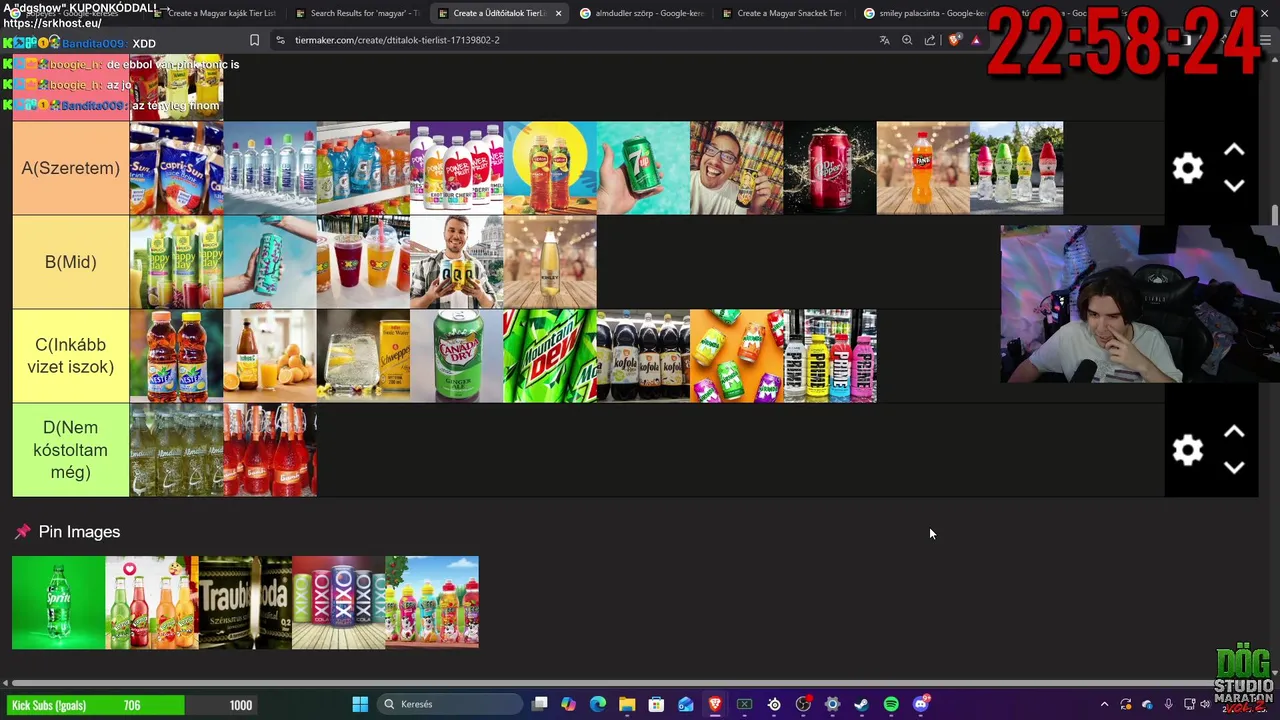Bookmark this page in address bar

(254, 40)
